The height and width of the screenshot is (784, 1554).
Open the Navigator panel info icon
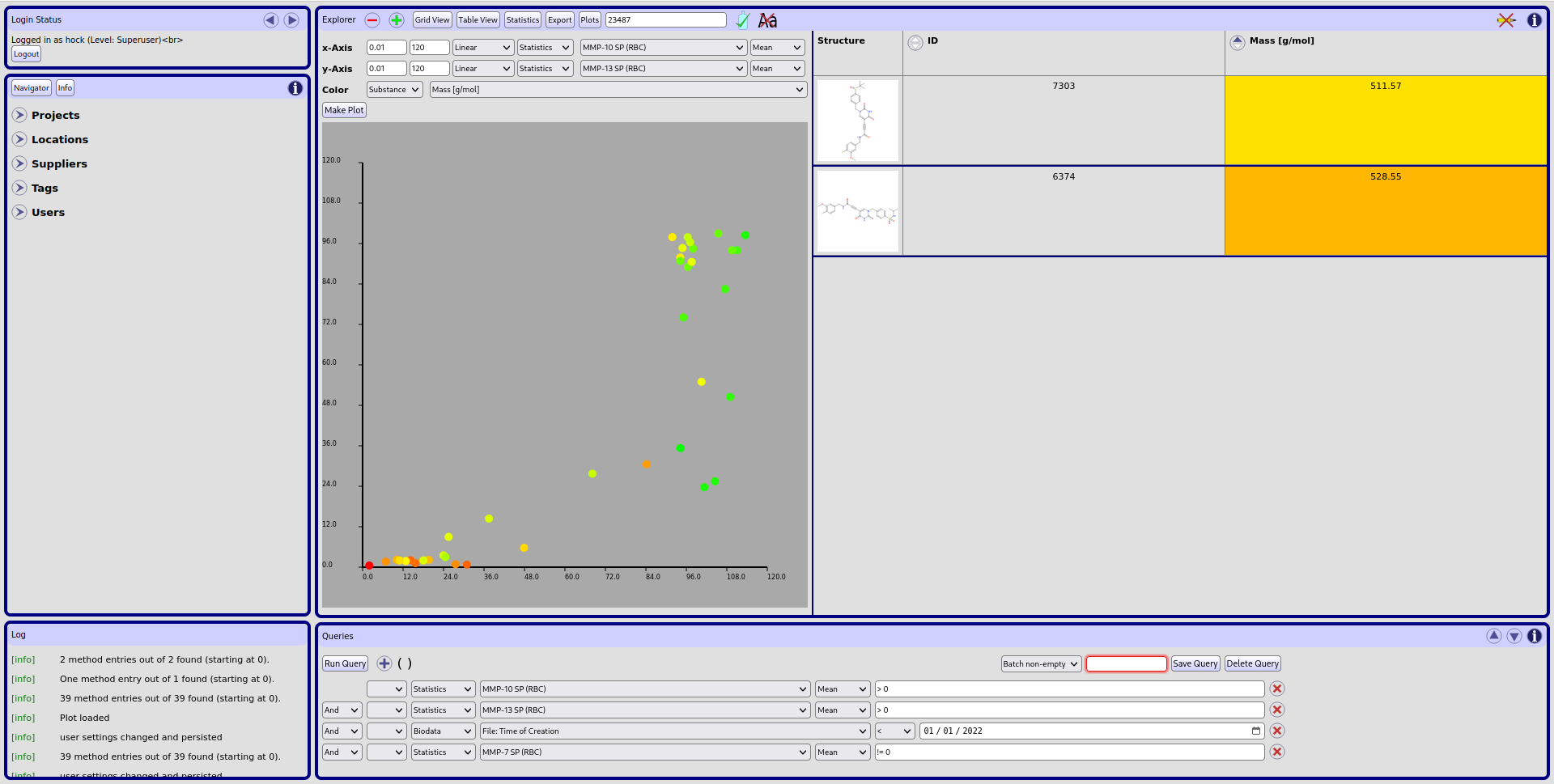[x=295, y=88]
